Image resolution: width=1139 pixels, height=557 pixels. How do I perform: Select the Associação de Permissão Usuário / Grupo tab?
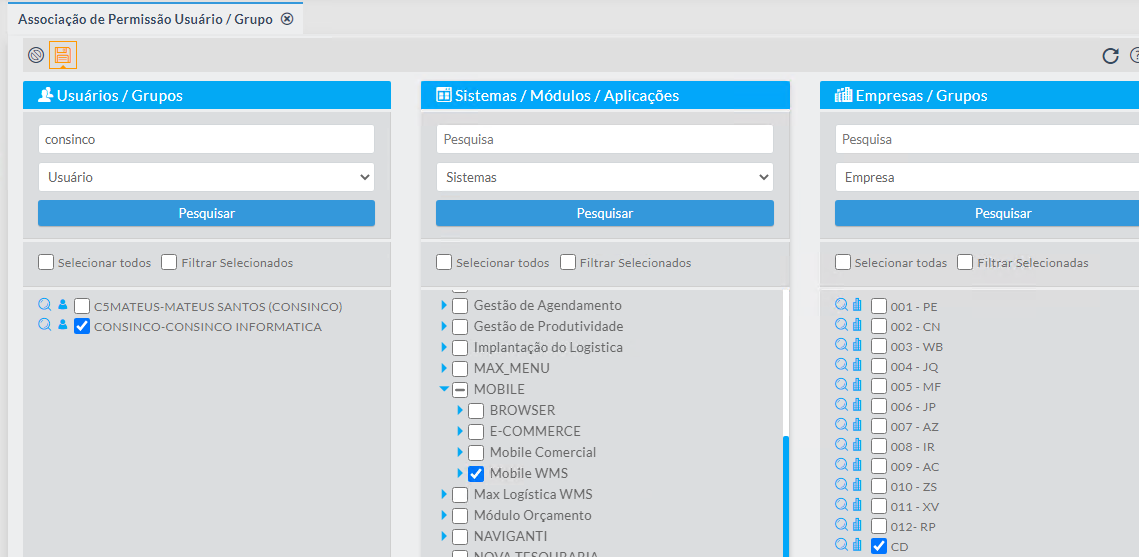tap(145, 20)
